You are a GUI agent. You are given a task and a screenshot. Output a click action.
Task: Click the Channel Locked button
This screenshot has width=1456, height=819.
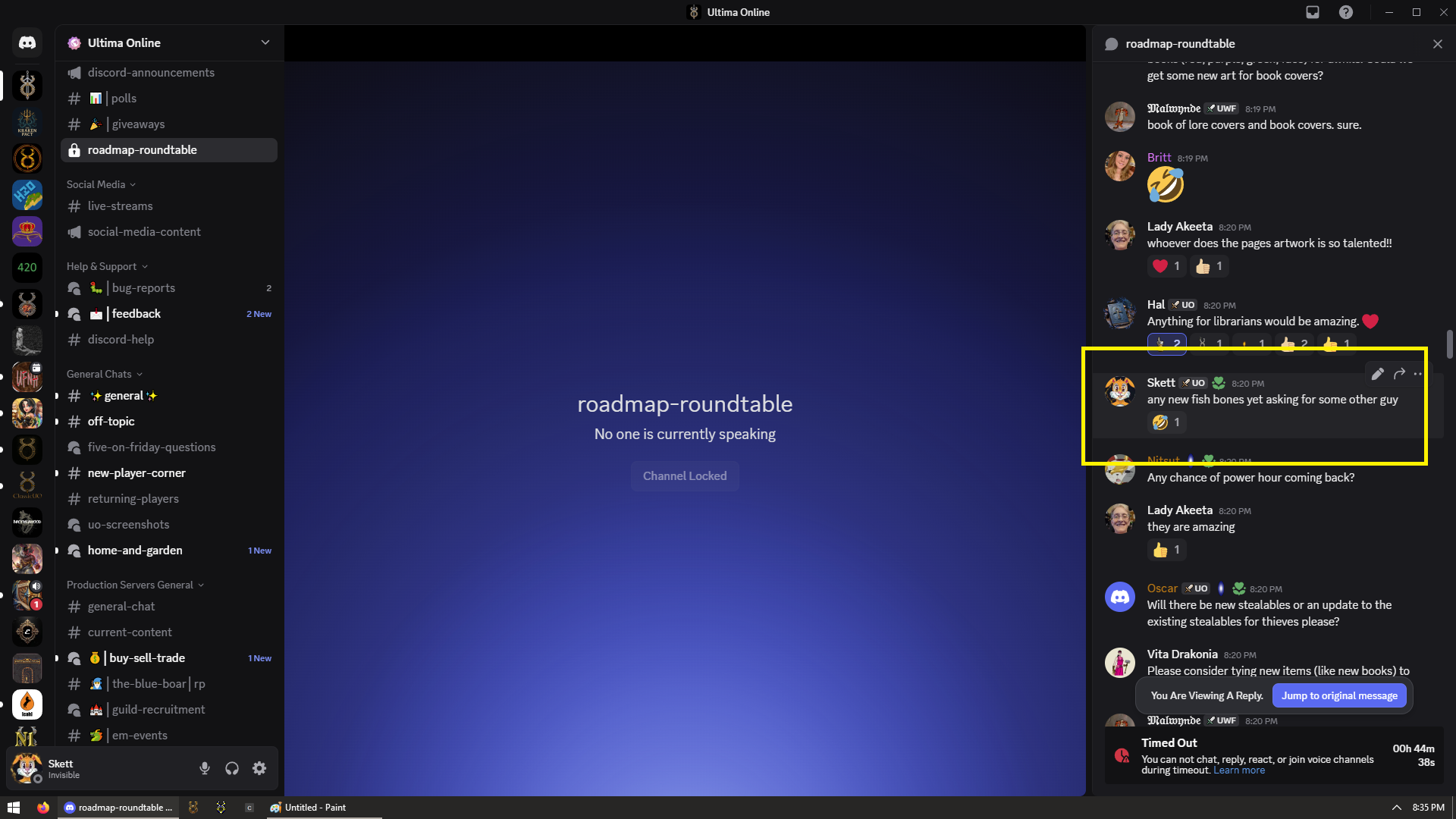[685, 476]
